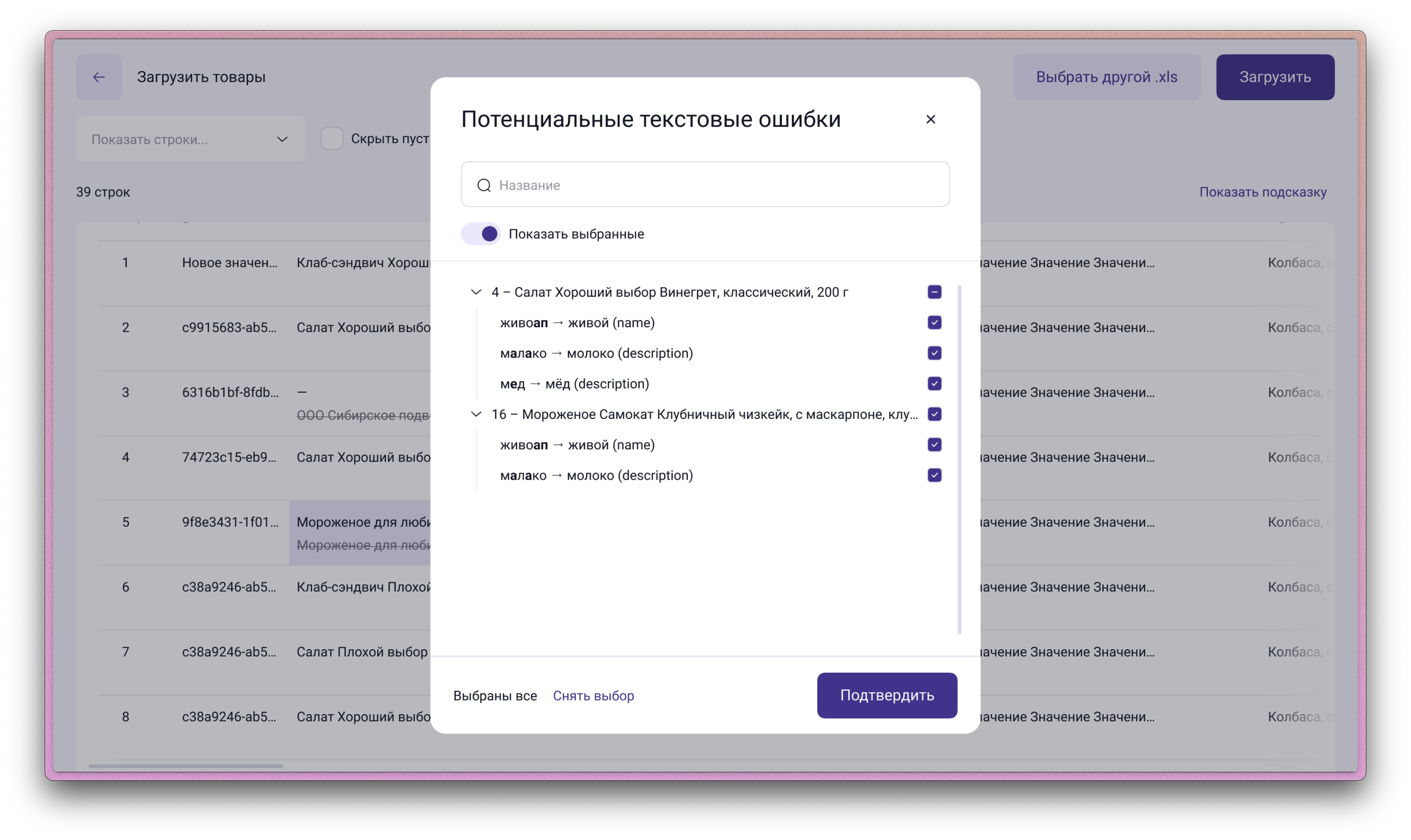Close the text errors dialog

[930, 119]
